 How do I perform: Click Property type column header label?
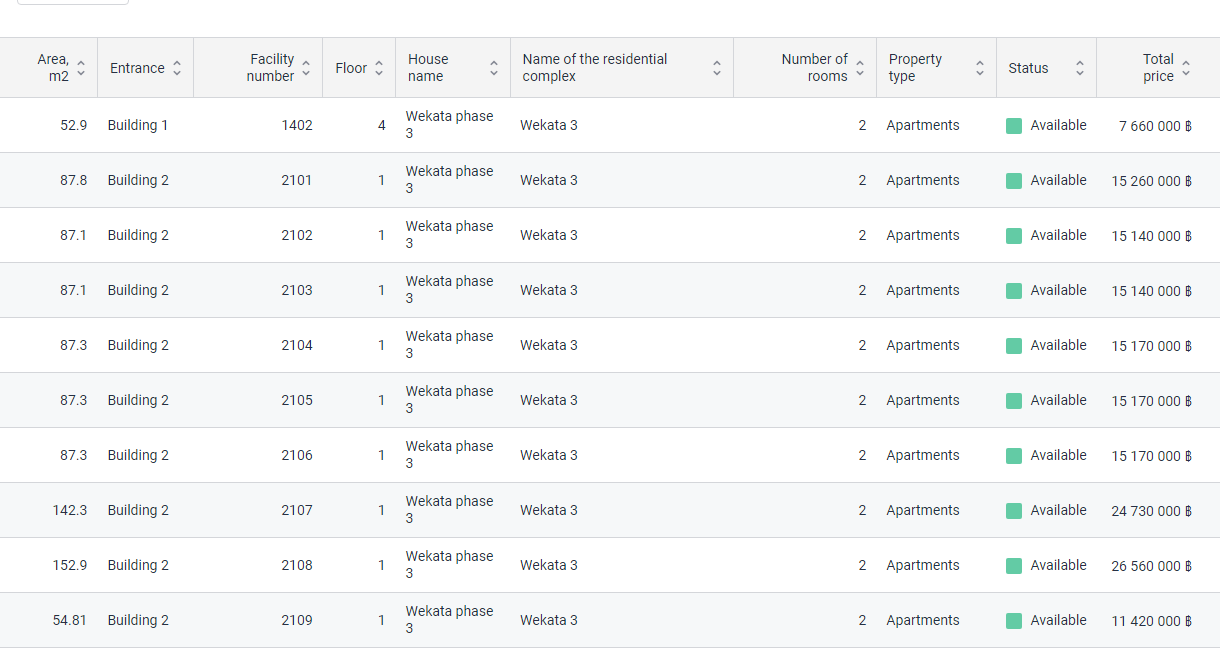pyautogui.click(x=915, y=68)
